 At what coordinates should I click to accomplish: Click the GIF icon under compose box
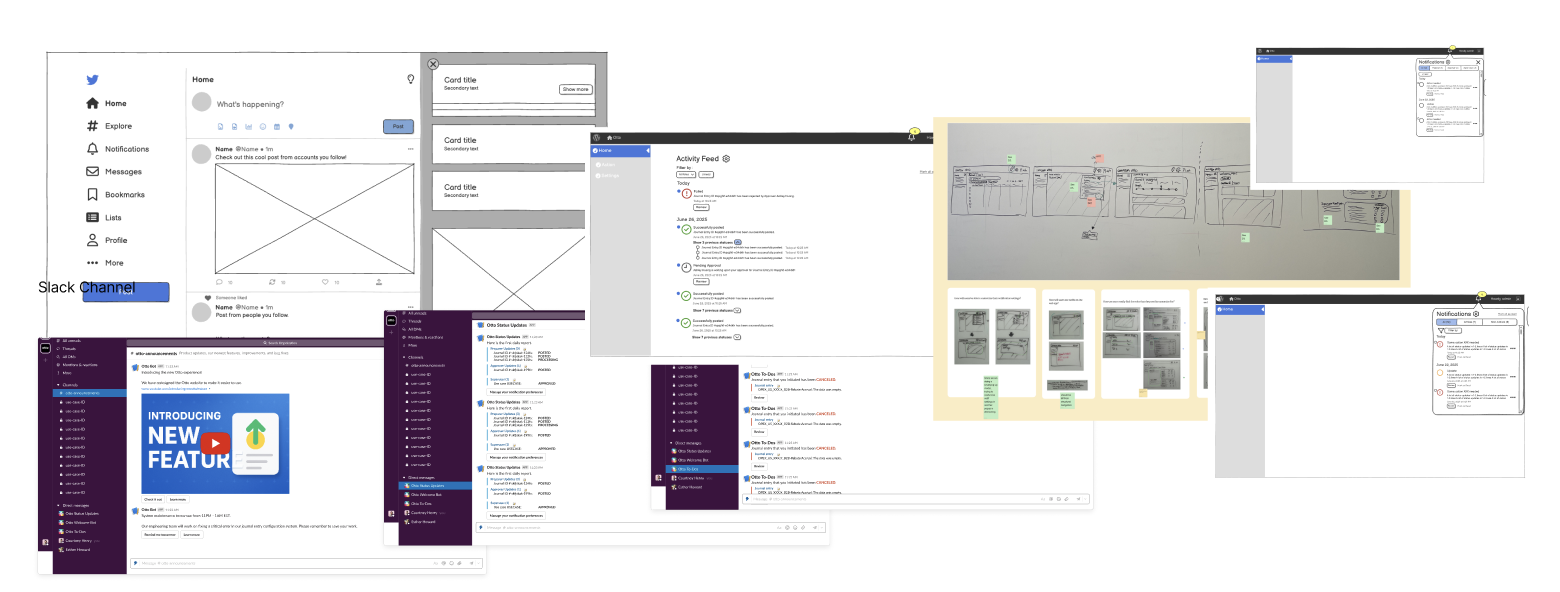point(234,127)
